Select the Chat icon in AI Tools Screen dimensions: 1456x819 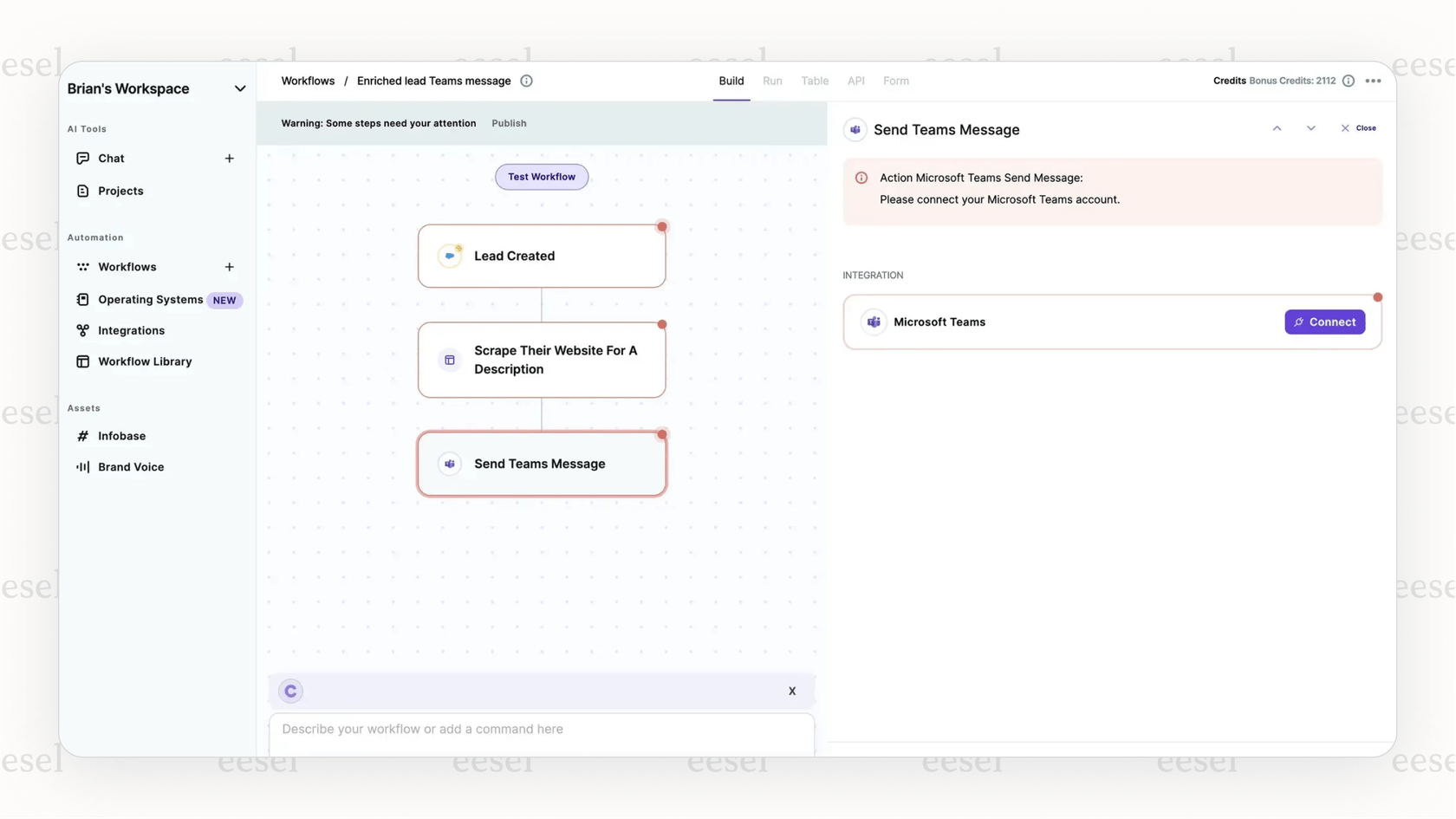pyautogui.click(x=82, y=158)
